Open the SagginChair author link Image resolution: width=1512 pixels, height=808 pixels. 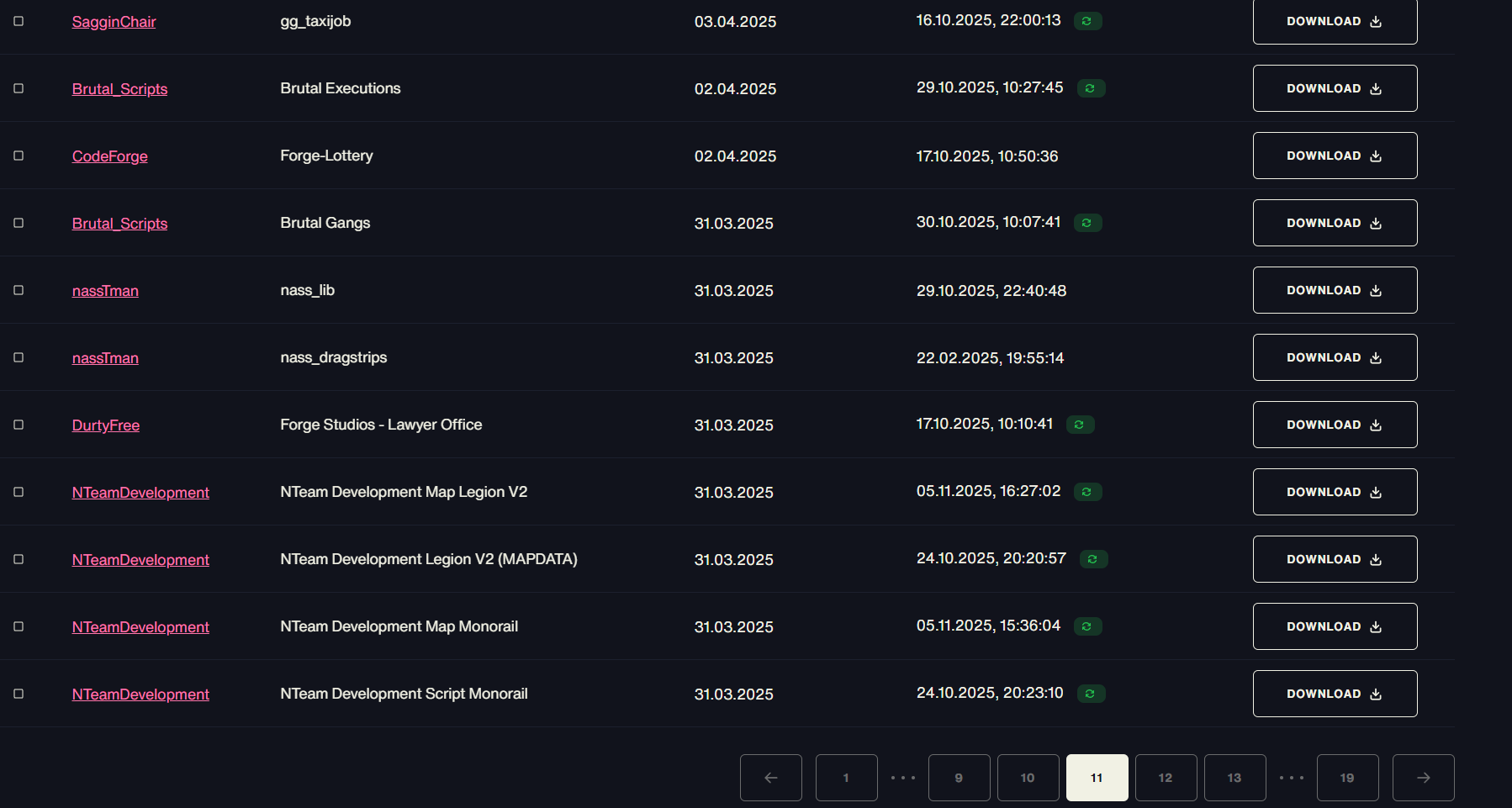(114, 22)
